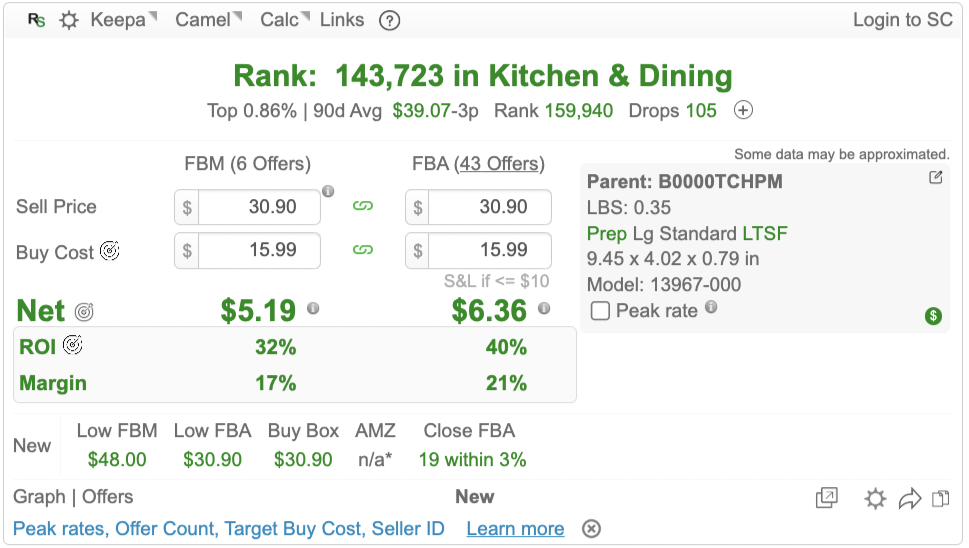Image resolution: width=969 pixels, height=548 pixels.
Task: Click the RS logo icon
Action: (x=36, y=20)
